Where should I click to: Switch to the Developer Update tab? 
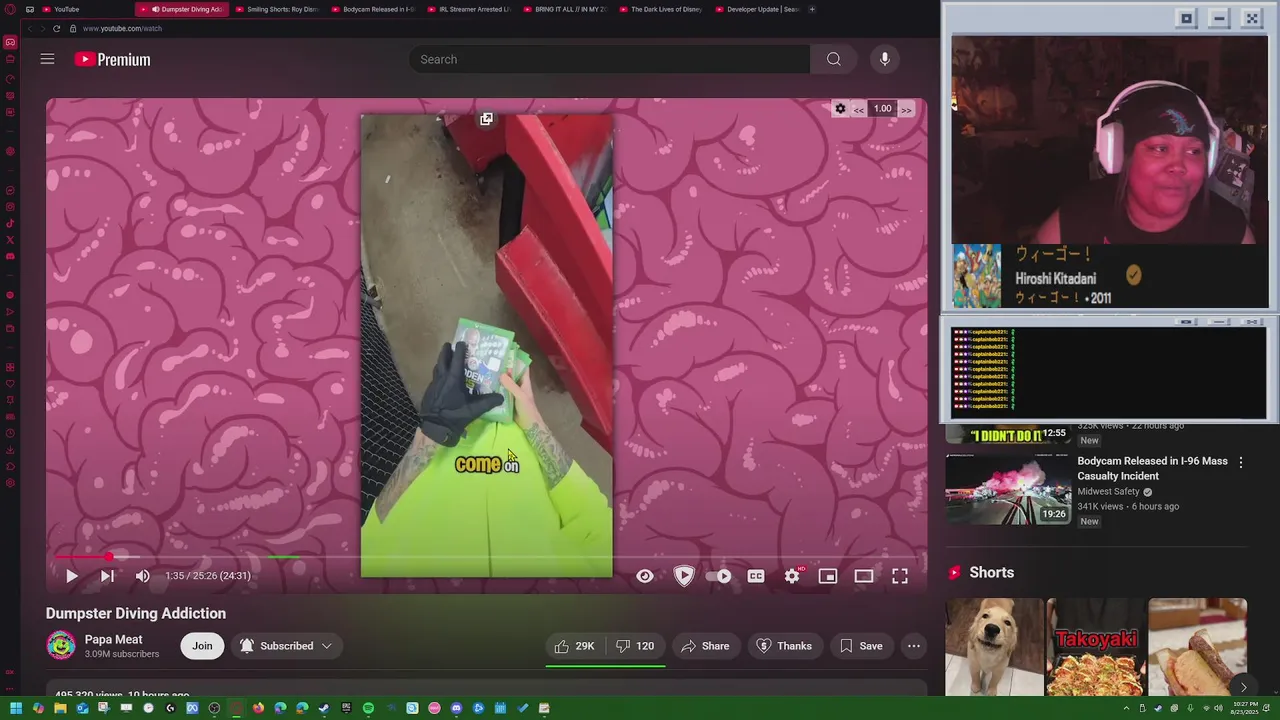(x=758, y=9)
